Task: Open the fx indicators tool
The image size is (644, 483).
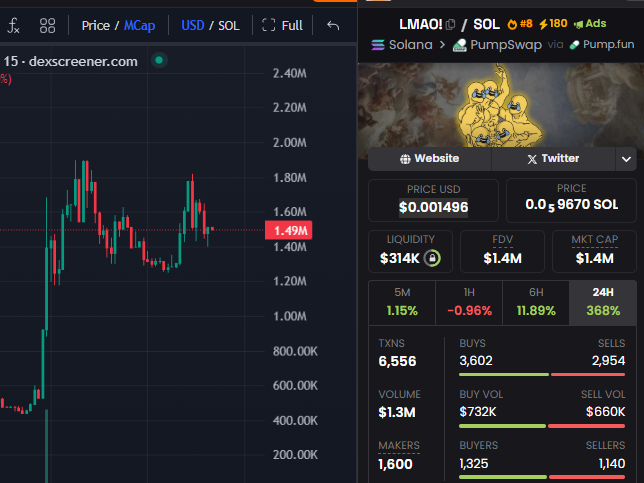Action: 13,25
